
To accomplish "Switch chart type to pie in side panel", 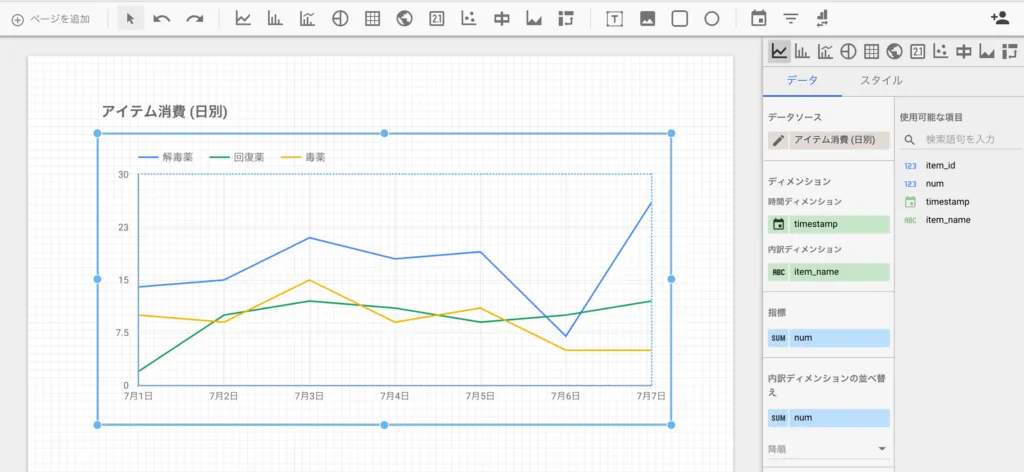I will click(x=848, y=52).
